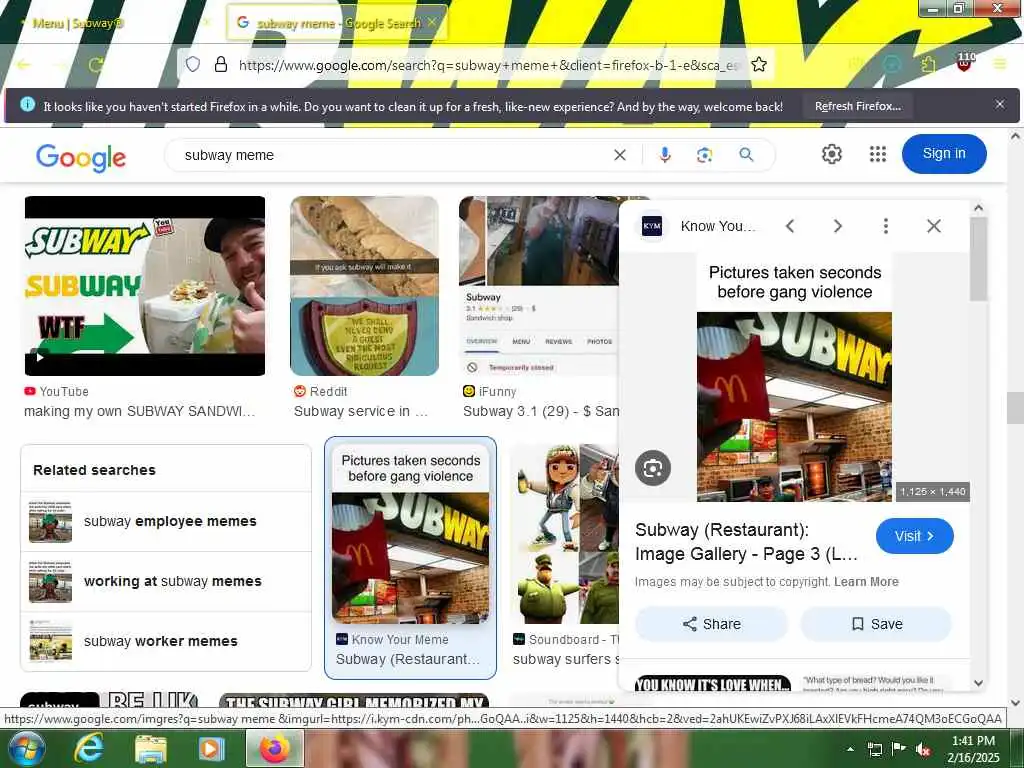Viewport: 1024px width, 768px height.
Task: Open the Windows Start menu orb
Action: pyautogui.click(x=25, y=748)
